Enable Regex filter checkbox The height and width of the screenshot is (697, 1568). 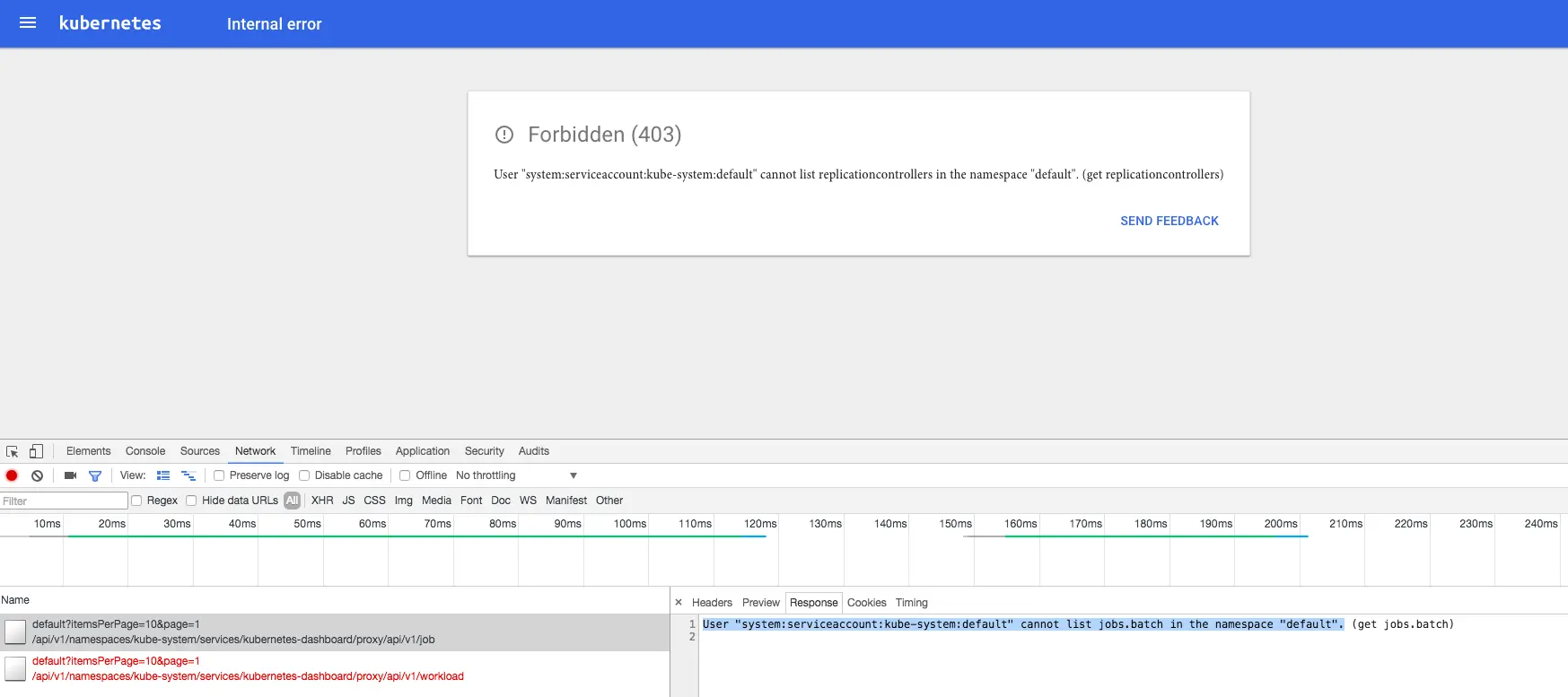(136, 501)
